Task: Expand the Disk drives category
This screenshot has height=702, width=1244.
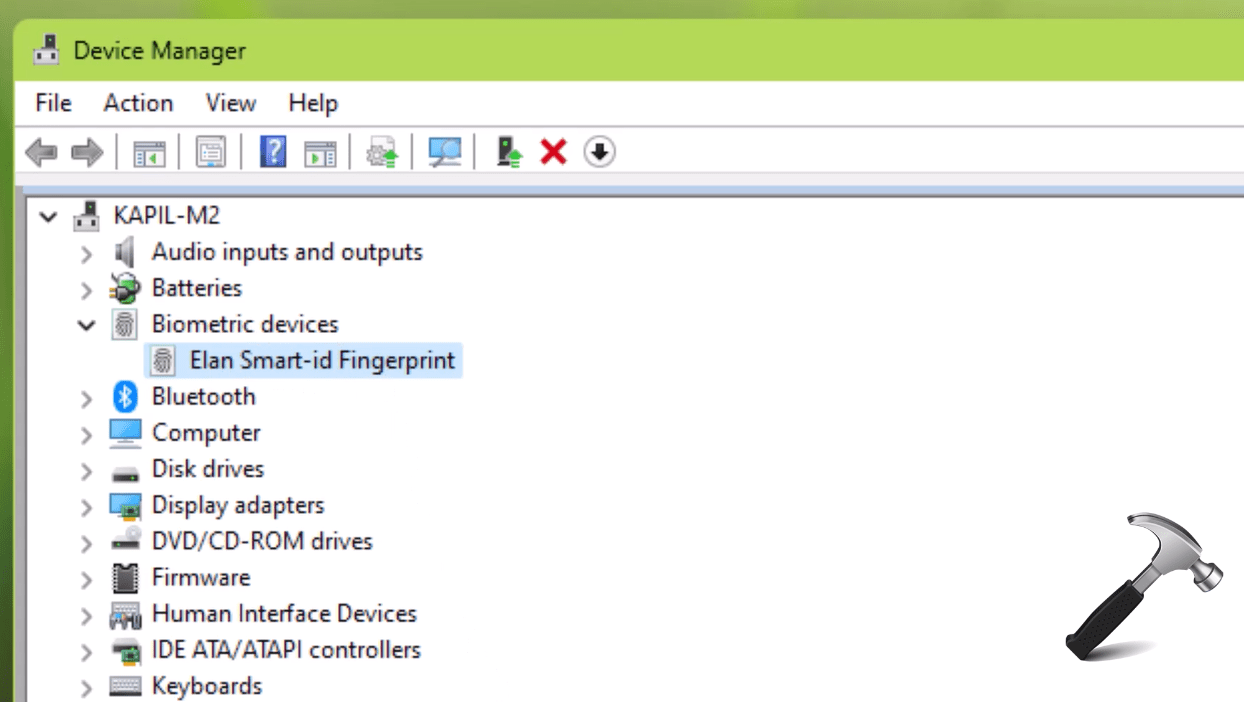Action: pos(85,469)
